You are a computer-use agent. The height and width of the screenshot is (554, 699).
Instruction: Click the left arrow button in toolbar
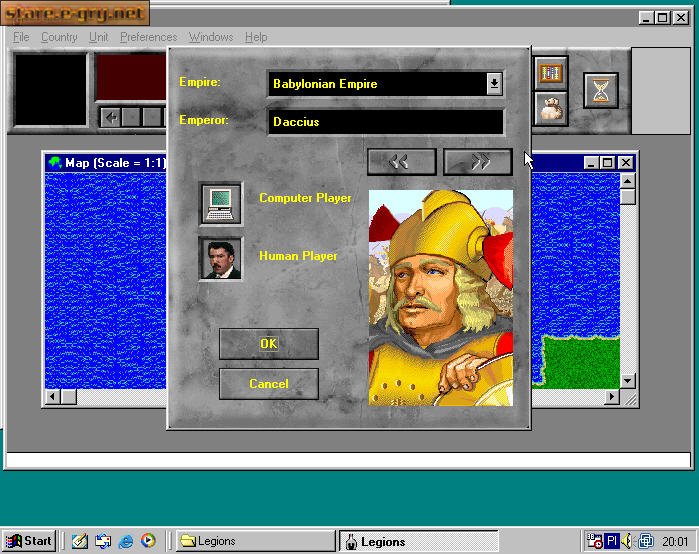tap(110, 118)
